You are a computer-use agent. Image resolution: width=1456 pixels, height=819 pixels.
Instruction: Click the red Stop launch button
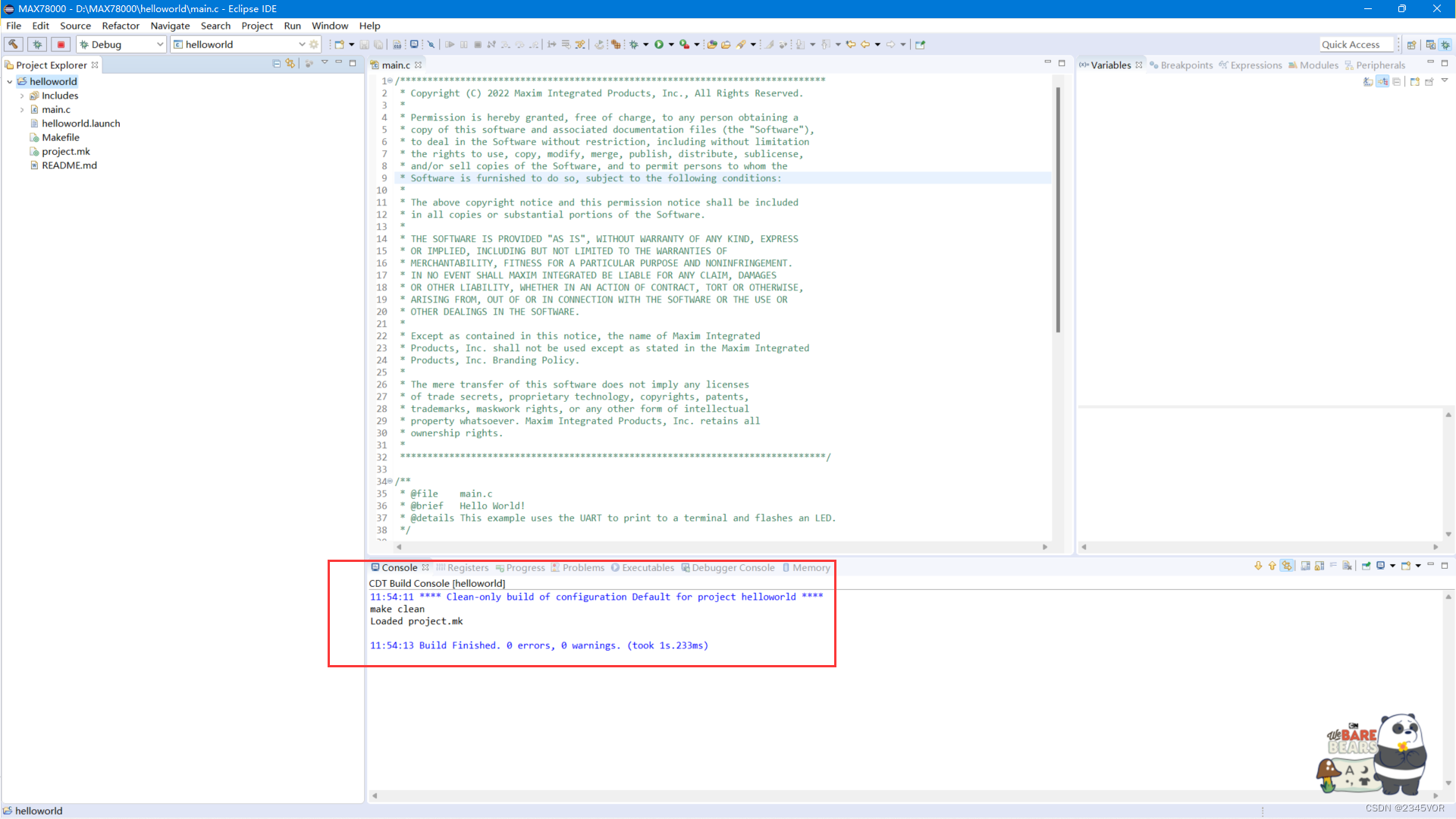pyautogui.click(x=62, y=44)
